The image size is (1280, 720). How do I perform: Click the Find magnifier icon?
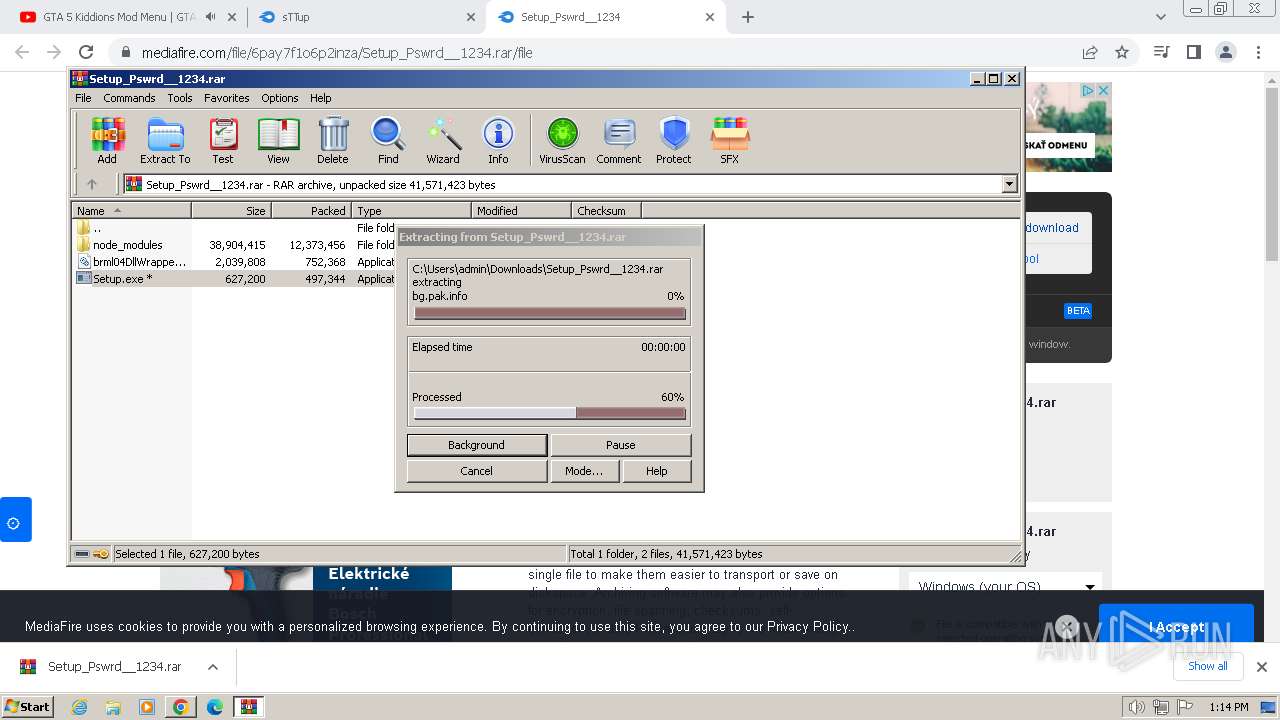point(388,140)
